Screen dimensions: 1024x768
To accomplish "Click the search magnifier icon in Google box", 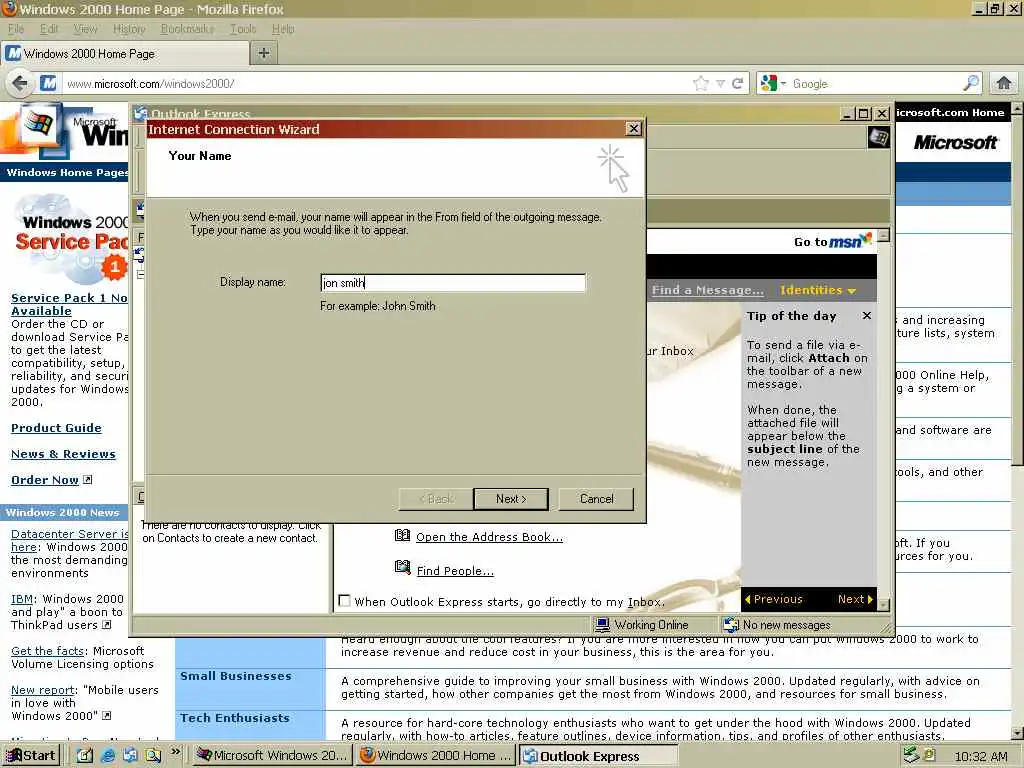I will point(970,83).
